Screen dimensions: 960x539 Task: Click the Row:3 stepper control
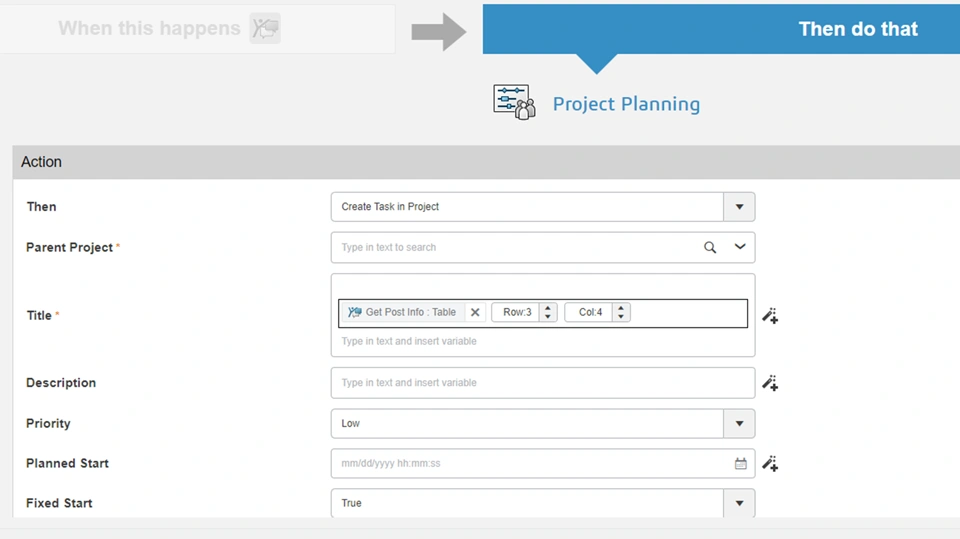coord(548,312)
